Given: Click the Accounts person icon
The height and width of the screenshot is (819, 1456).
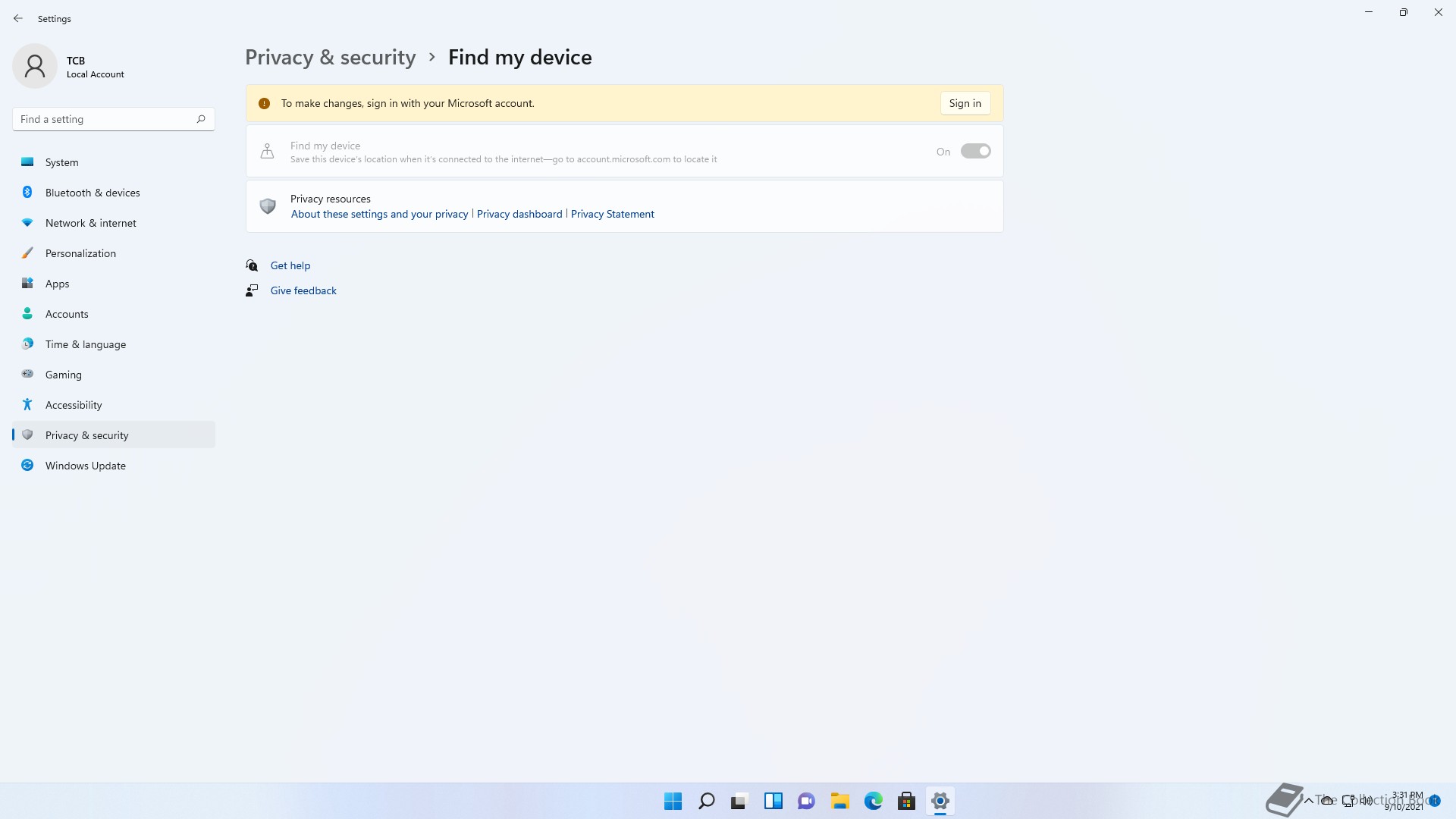Looking at the screenshot, I should [x=27, y=313].
